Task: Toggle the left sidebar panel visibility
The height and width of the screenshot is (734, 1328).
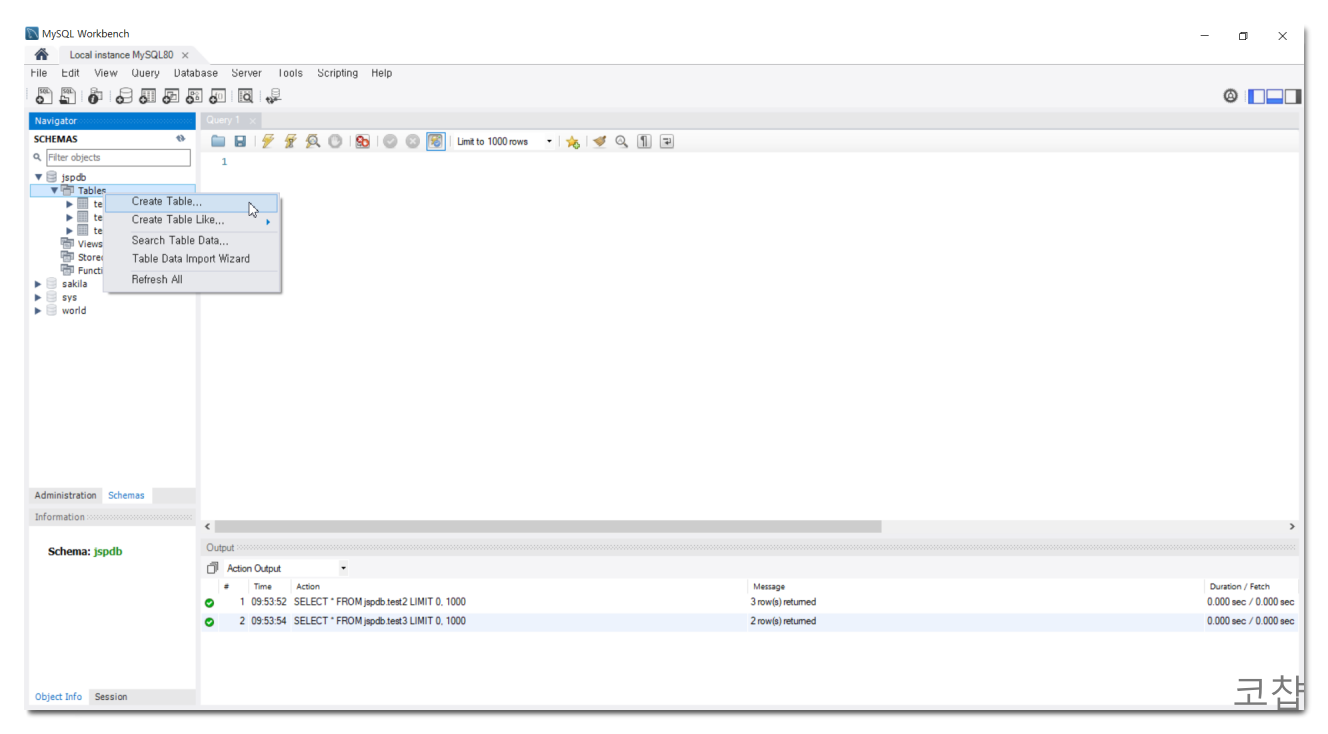Action: click(x=1257, y=96)
